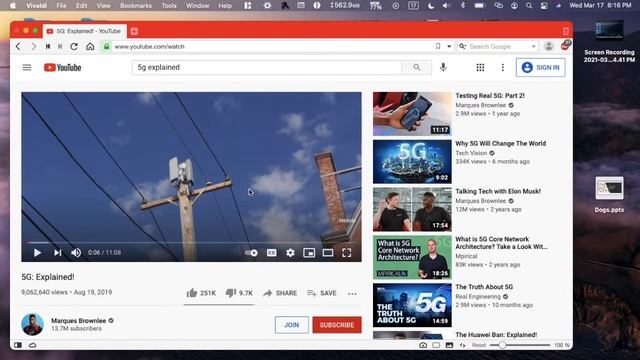
Task: Open YouTube apps grid
Action: tap(480, 67)
